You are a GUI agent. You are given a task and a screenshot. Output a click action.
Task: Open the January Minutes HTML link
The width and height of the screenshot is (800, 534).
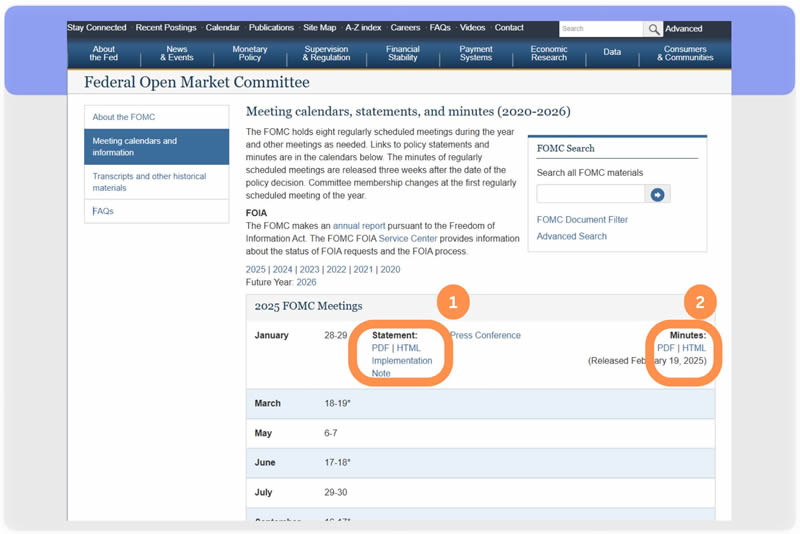(x=694, y=348)
